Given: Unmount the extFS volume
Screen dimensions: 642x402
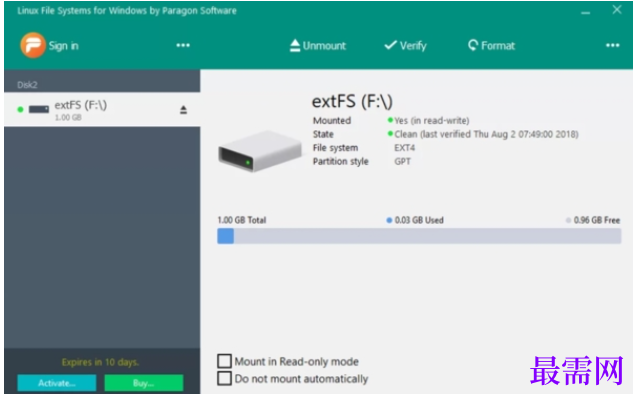Looking at the screenshot, I should (318, 45).
